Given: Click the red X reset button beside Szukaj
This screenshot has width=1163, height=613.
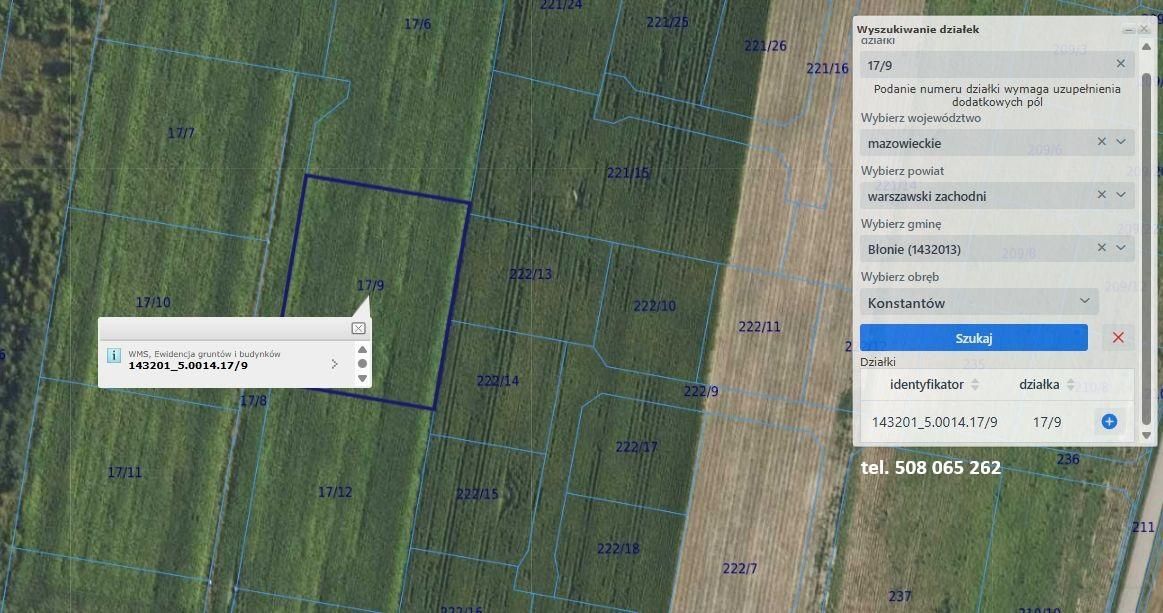Looking at the screenshot, I should (x=1118, y=338).
